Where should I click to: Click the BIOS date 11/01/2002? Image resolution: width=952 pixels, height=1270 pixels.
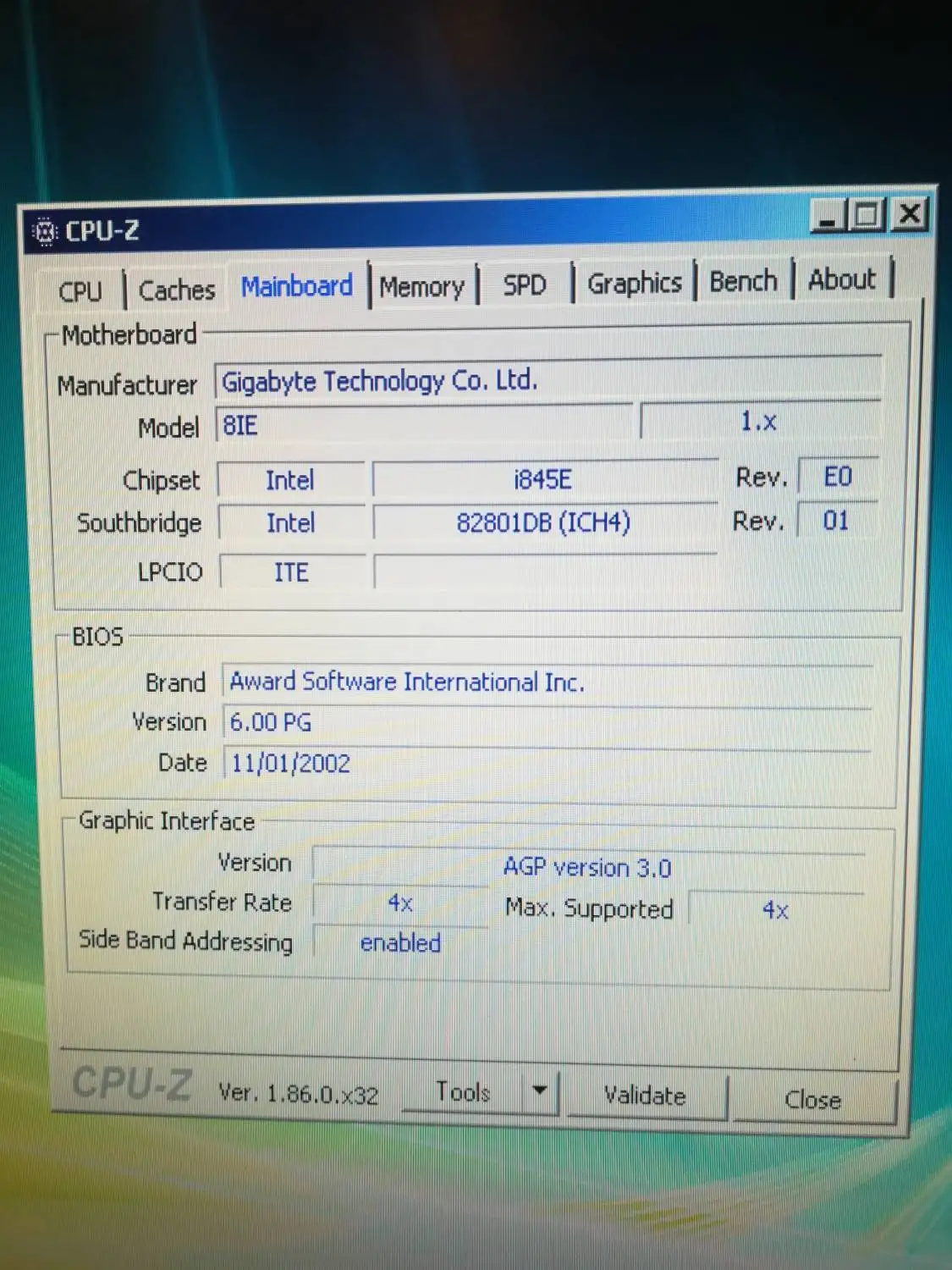pyautogui.click(x=547, y=763)
